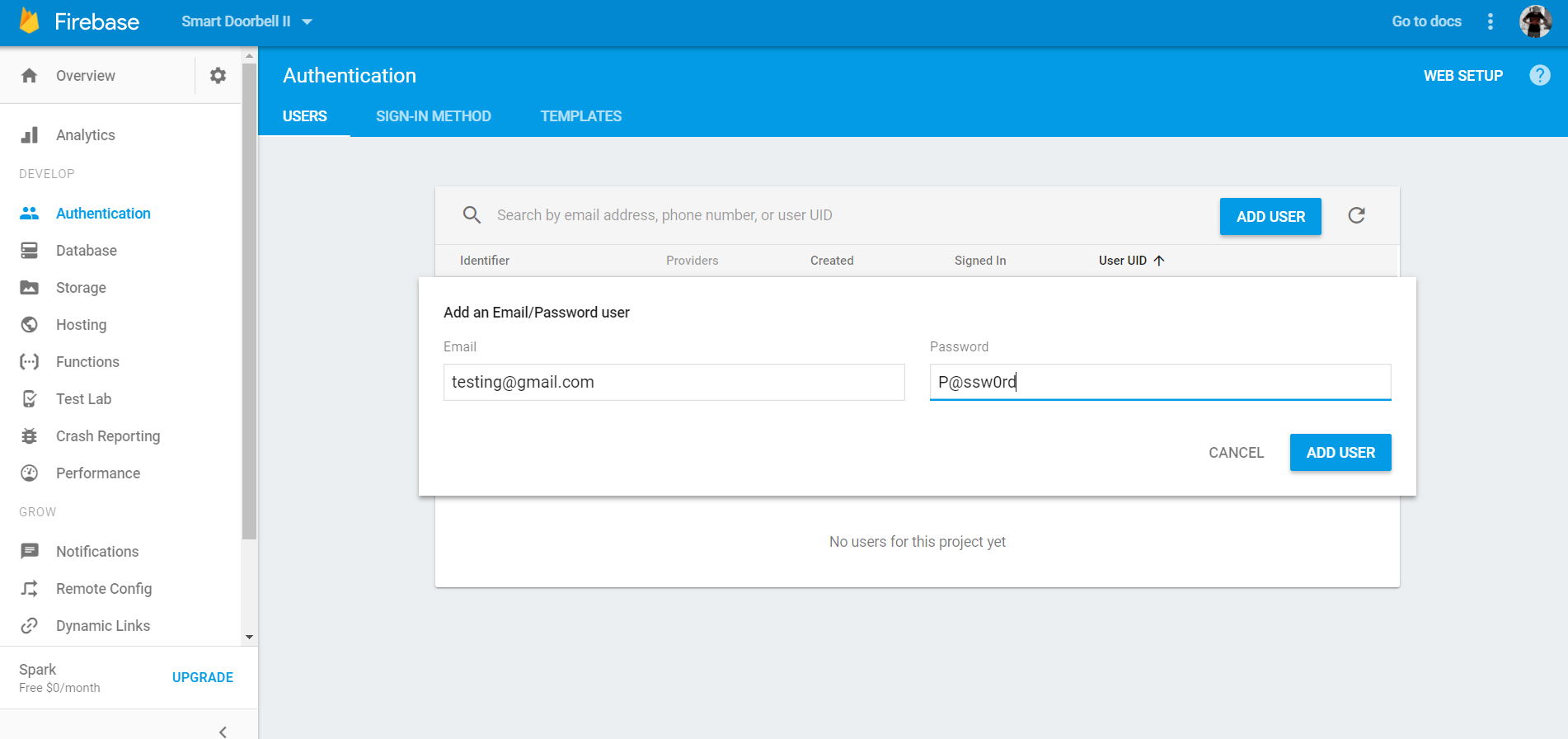Open the vertical three-dot overflow menu
The height and width of the screenshot is (739, 1568).
(1490, 21)
